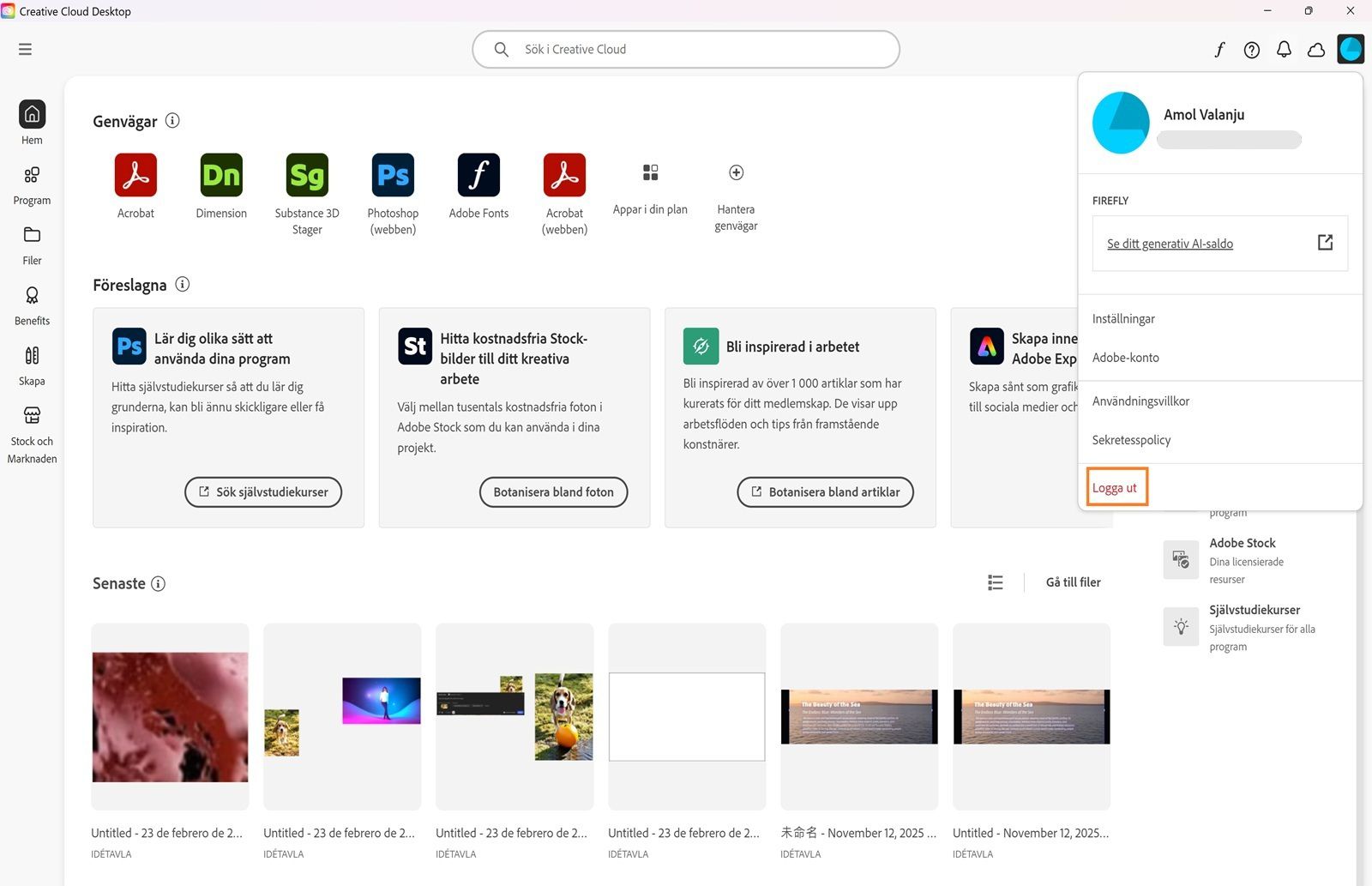Image resolution: width=1372 pixels, height=886 pixels.
Task: Click the large profile avatar in menu
Action: 1121,123
